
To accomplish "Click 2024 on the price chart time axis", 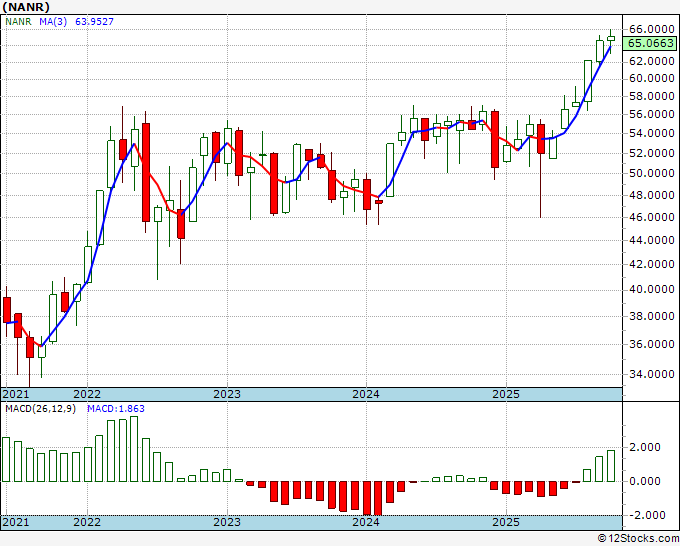I will (366, 394).
